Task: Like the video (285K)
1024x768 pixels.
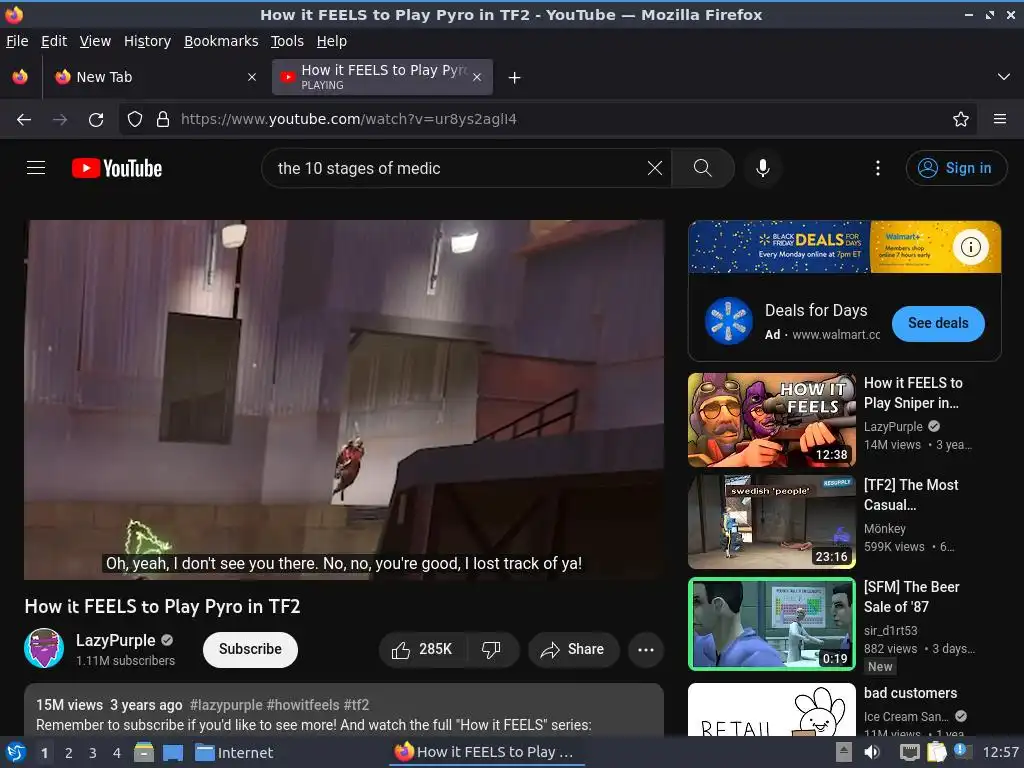Action: pos(423,649)
